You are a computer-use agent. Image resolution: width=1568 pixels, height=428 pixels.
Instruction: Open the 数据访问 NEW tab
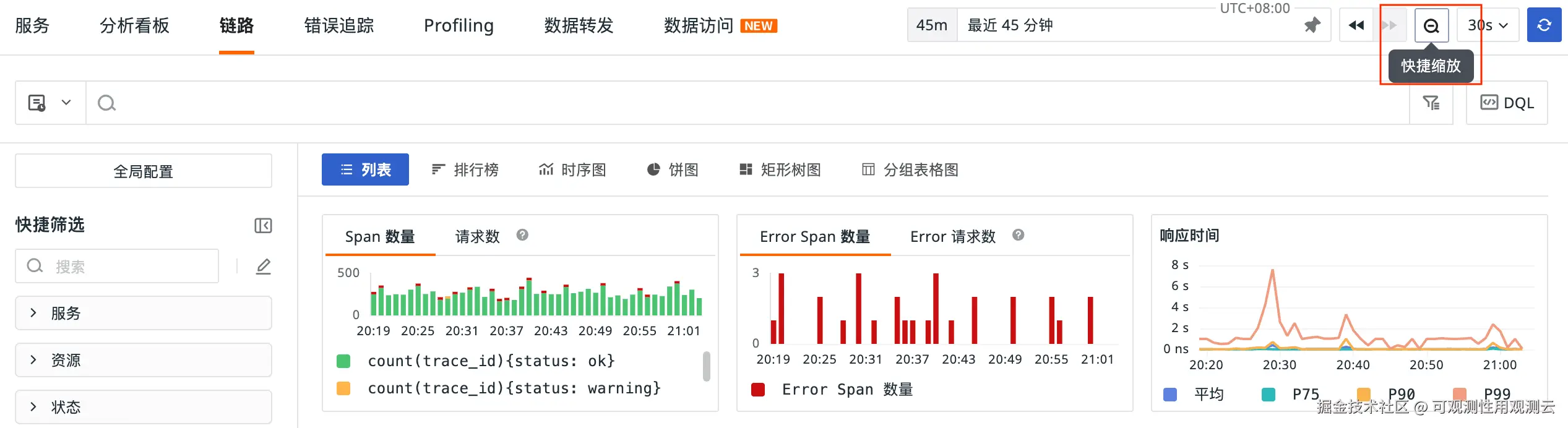pyautogui.click(x=721, y=25)
